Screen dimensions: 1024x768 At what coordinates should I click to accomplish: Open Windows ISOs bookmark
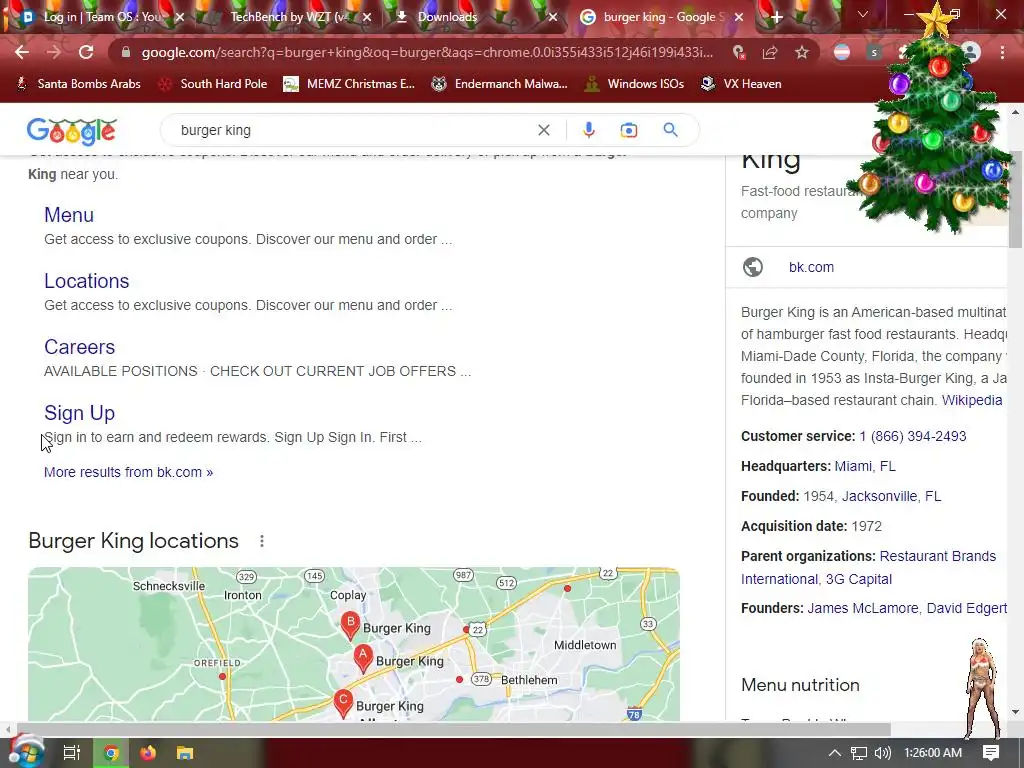tap(635, 84)
